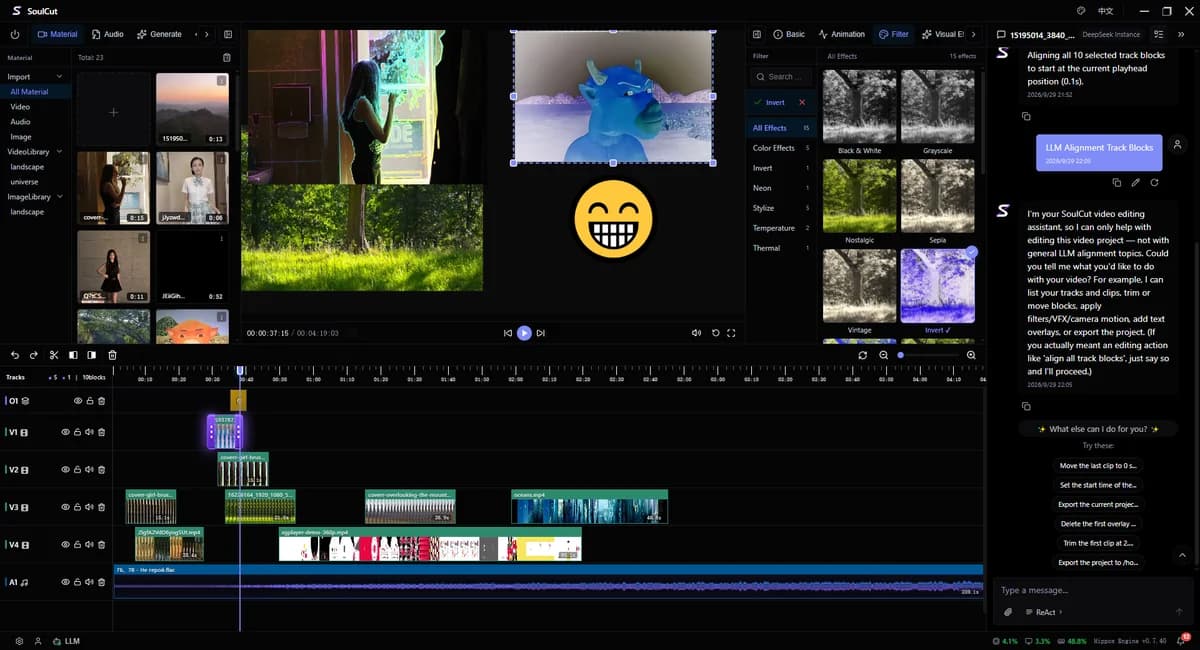
Task: Redo the last timeline edit
Action: click(x=34, y=355)
